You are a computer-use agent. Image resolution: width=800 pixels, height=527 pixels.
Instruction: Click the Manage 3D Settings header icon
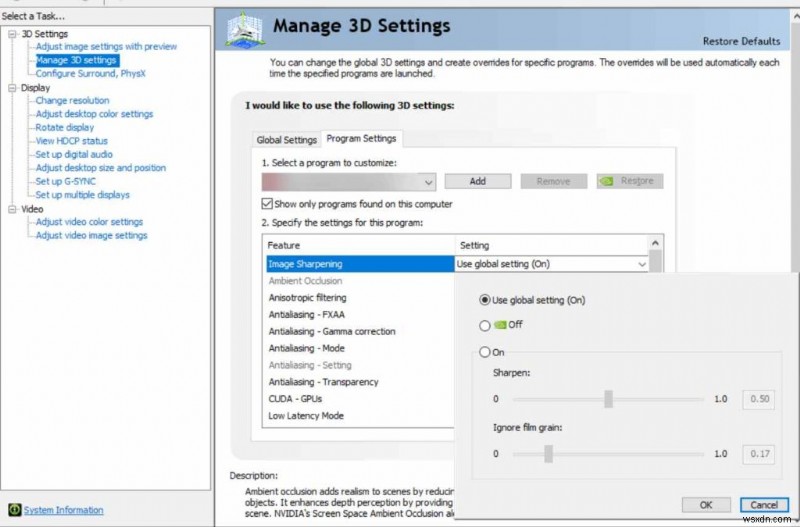pyautogui.click(x=245, y=30)
